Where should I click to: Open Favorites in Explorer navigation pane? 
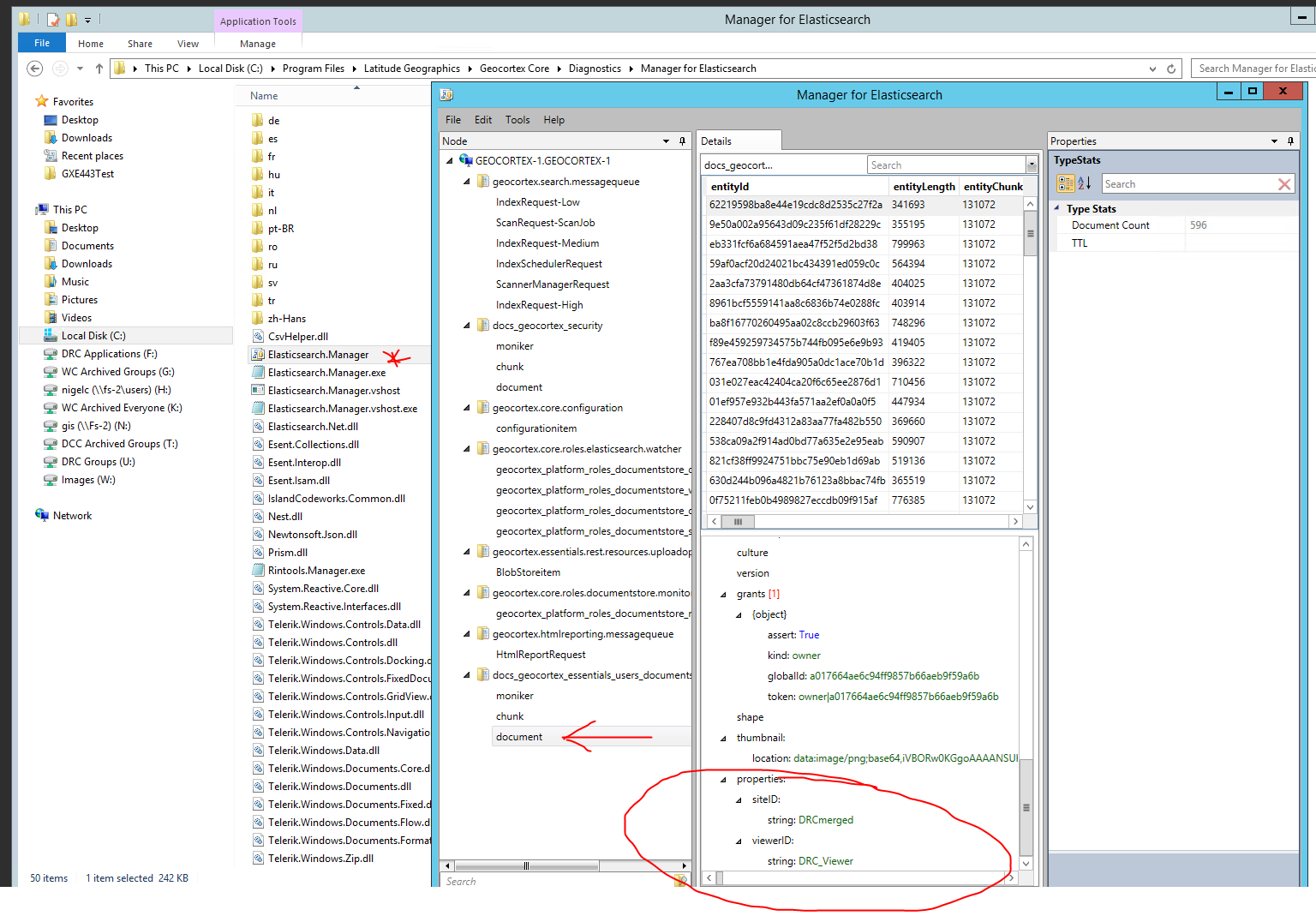[x=73, y=102]
